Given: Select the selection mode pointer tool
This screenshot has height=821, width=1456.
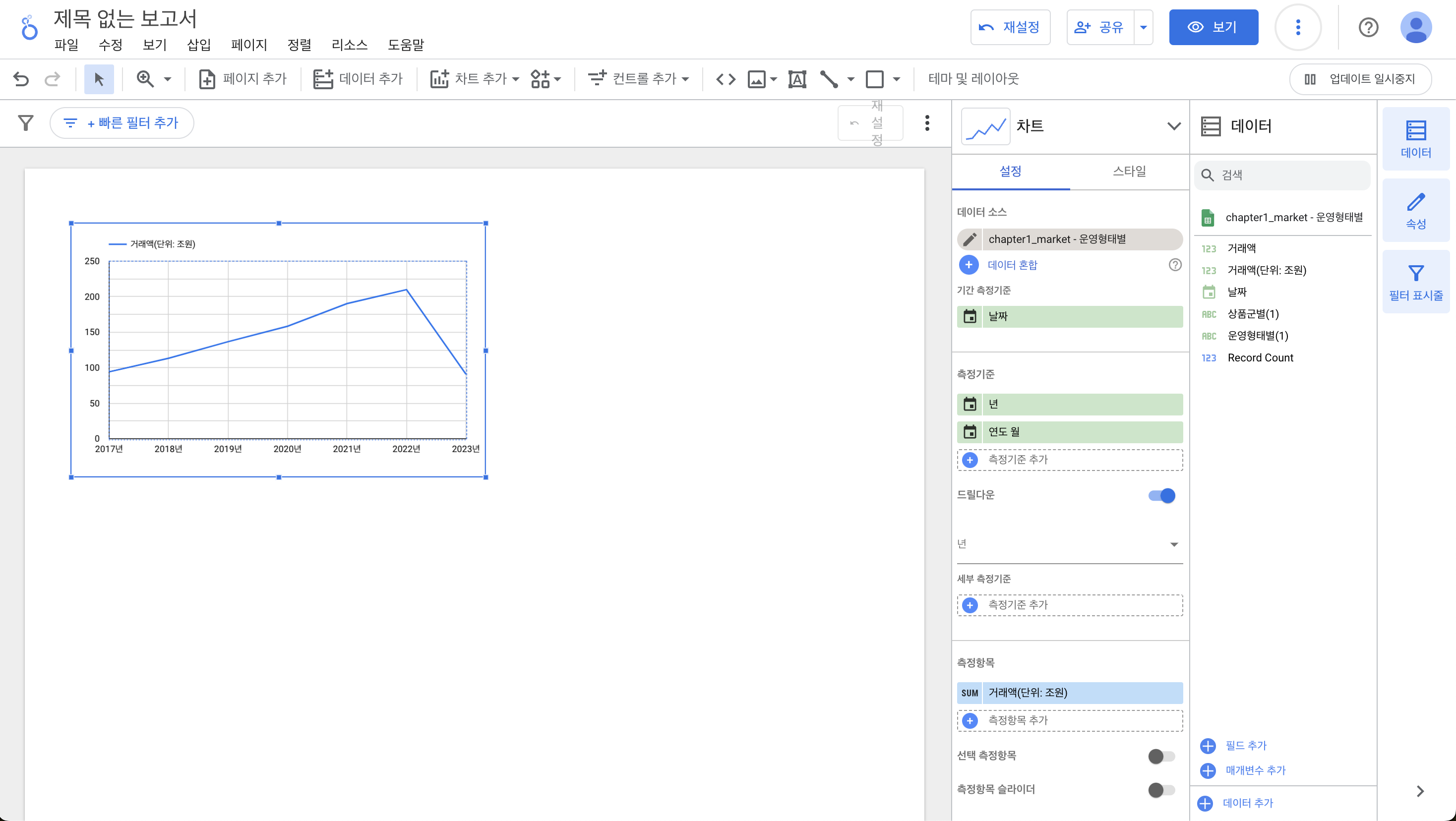Looking at the screenshot, I should point(99,78).
